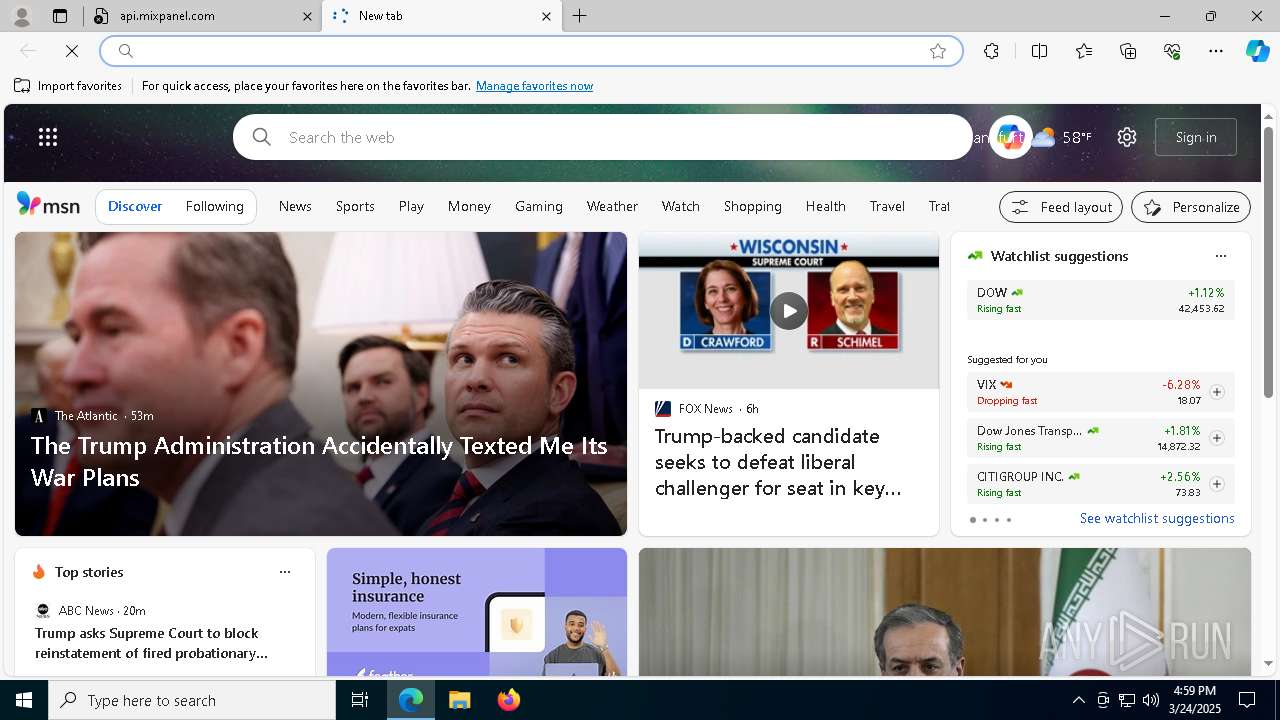Image resolution: width=1280 pixels, height=720 pixels.
Task: Toggle split screen view
Action: 1039,51
